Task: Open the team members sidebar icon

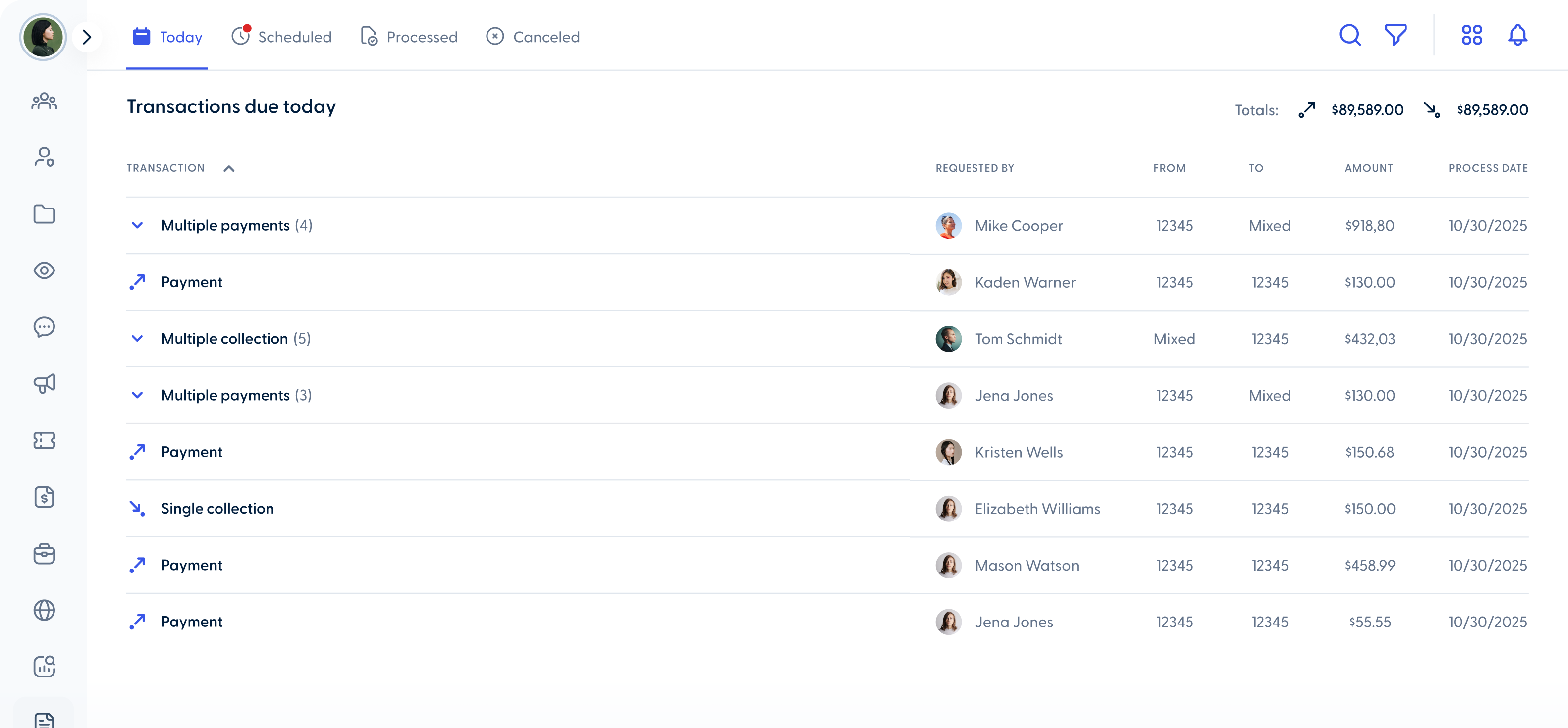Action: (x=44, y=101)
